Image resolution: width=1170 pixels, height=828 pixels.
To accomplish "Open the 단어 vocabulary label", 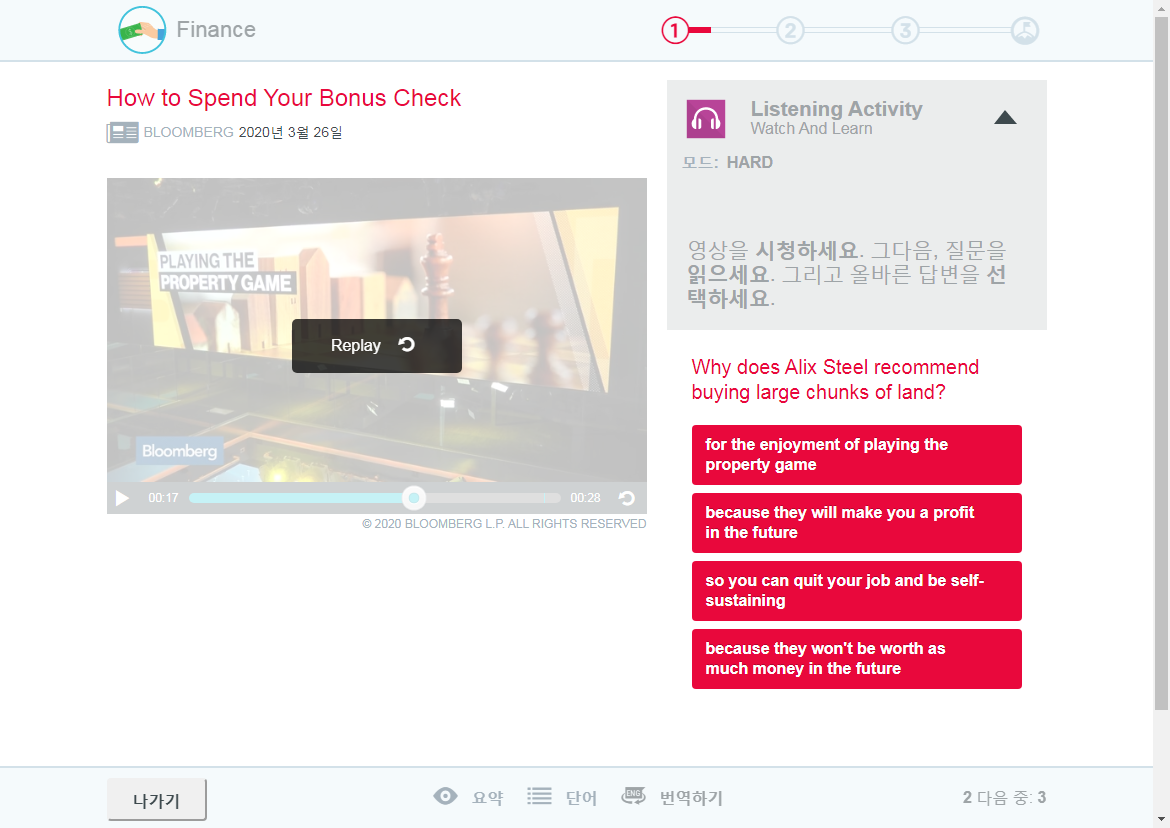I will [581, 798].
